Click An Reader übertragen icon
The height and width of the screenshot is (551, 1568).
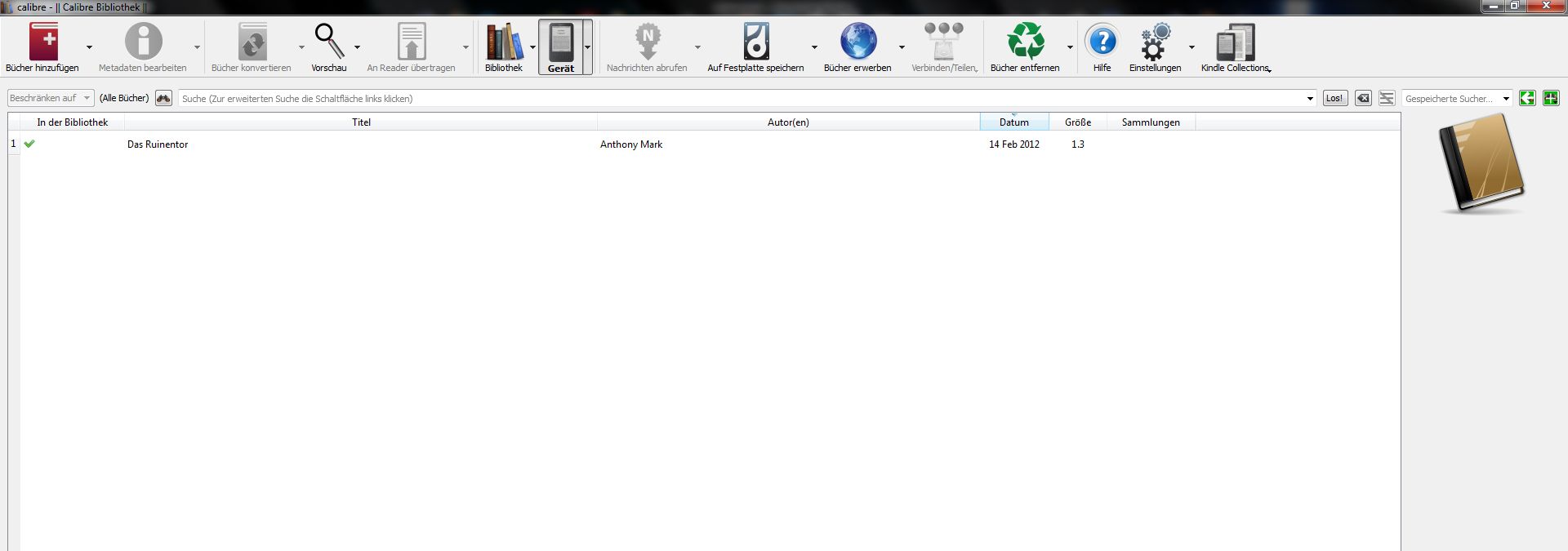coord(412,41)
